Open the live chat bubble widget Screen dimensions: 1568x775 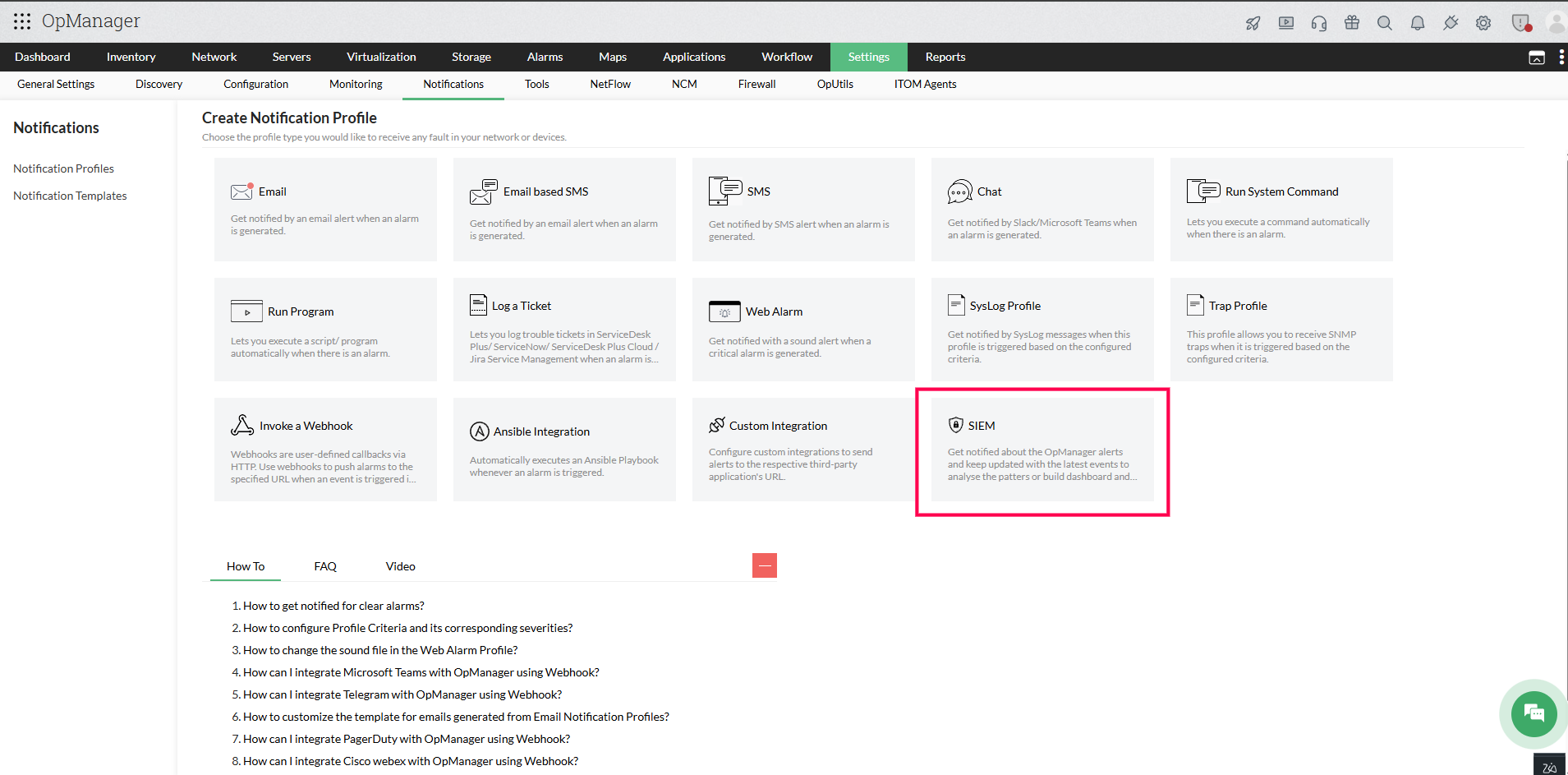[x=1534, y=713]
